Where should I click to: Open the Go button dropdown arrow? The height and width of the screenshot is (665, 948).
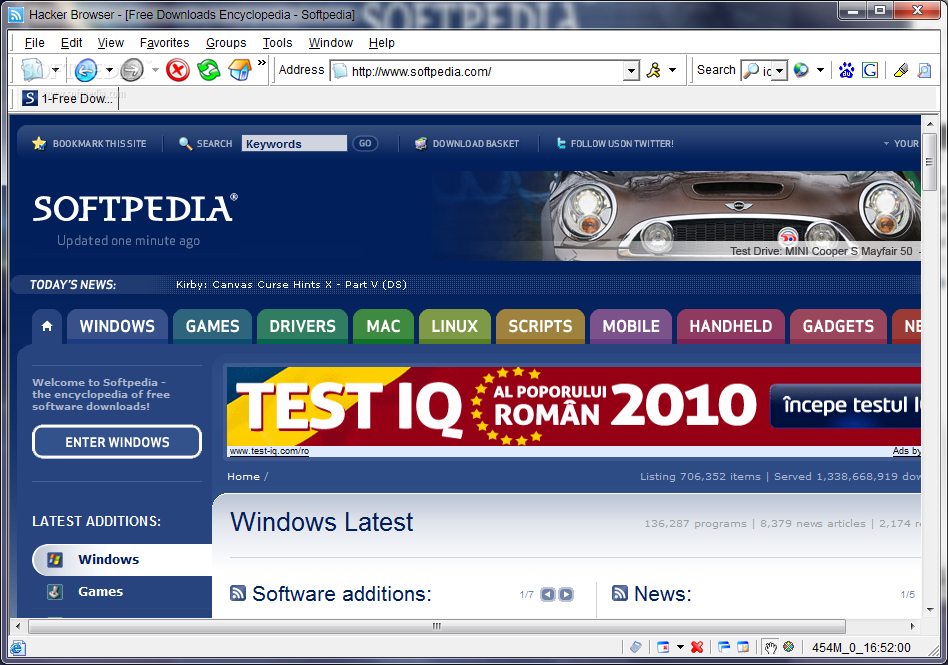pos(672,70)
